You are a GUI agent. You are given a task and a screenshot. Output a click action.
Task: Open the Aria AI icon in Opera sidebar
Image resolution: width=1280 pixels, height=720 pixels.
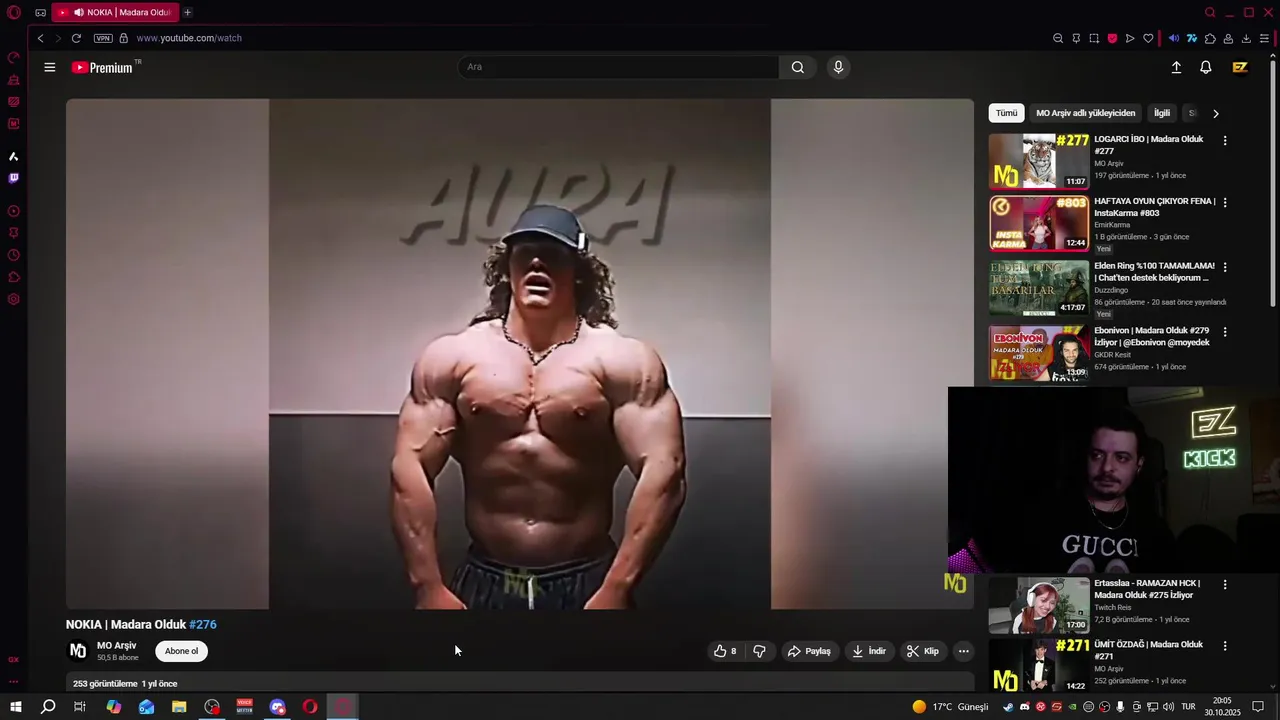[13, 156]
